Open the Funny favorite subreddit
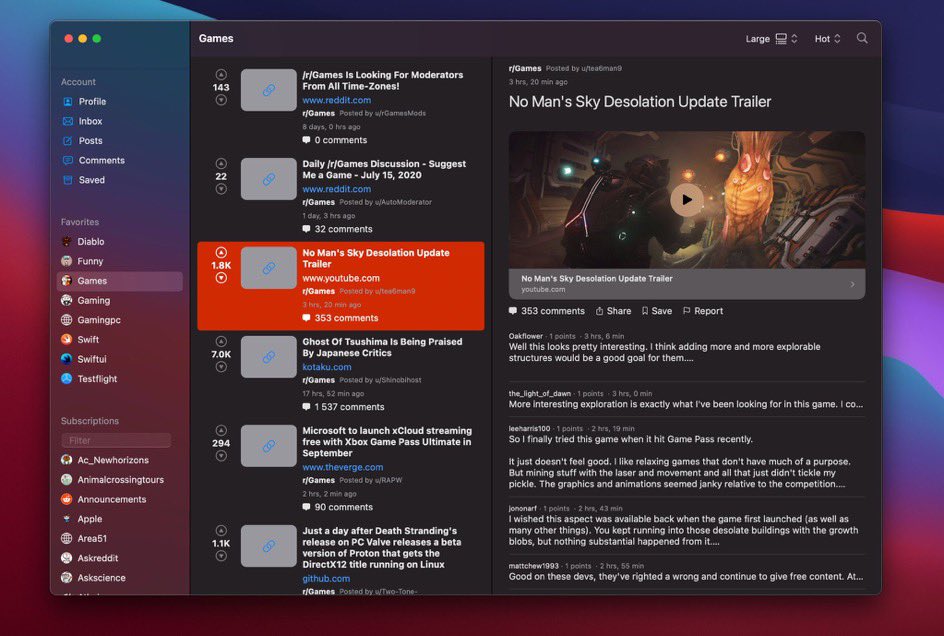Screen dimensions: 944x636 coord(120,261)
